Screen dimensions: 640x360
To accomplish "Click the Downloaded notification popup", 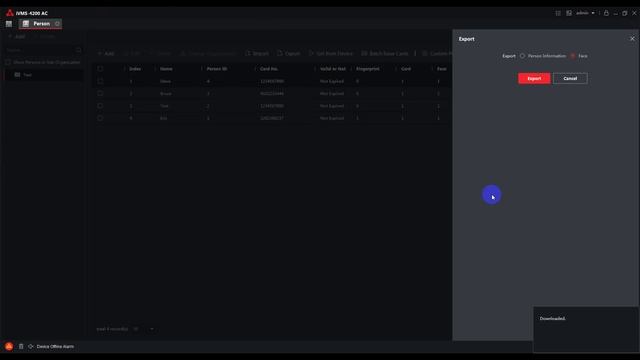I will [586, 329].
